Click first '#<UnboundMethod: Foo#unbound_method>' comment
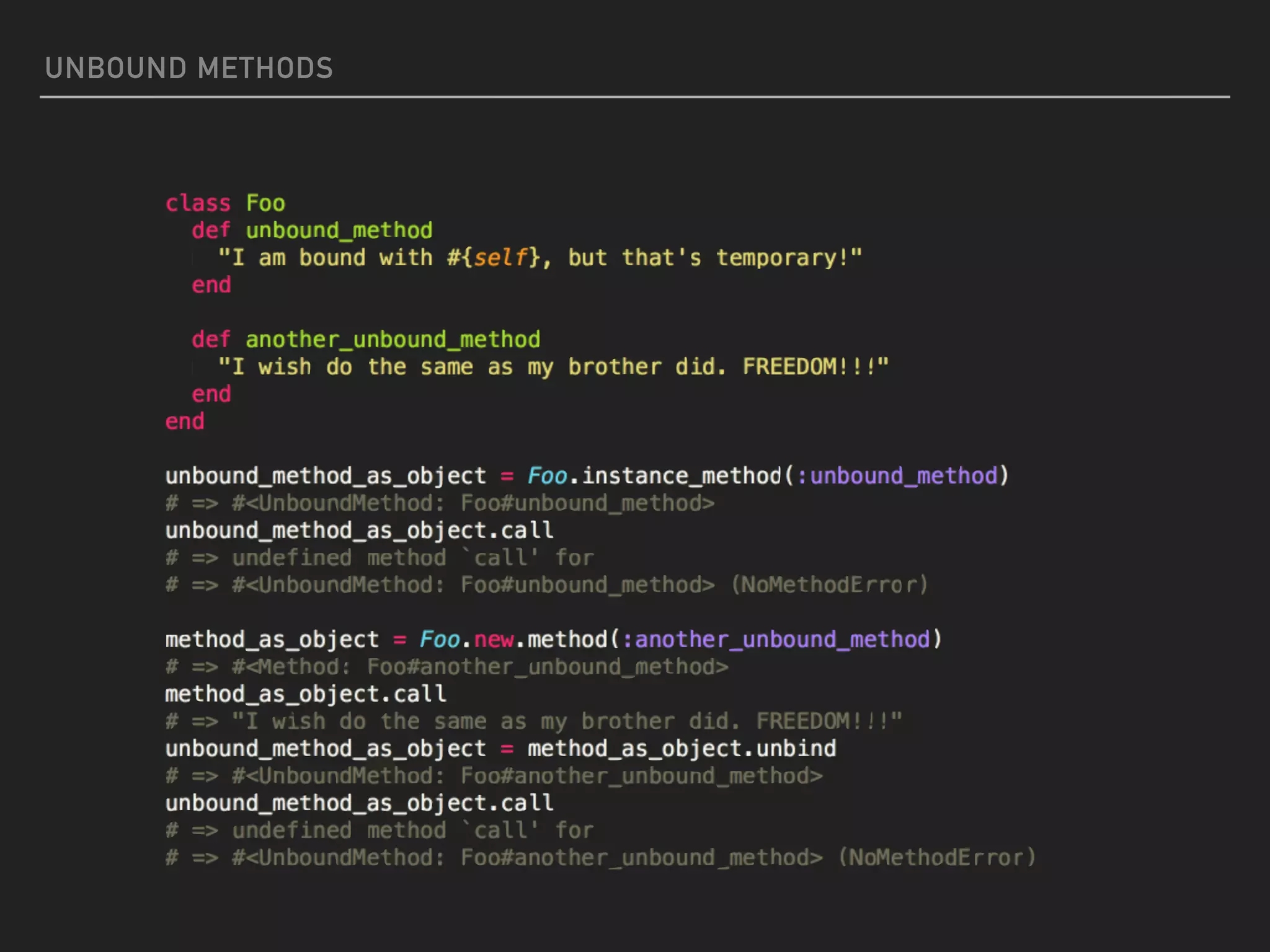Screen dimensions: 1270x952 coord(473,503)
